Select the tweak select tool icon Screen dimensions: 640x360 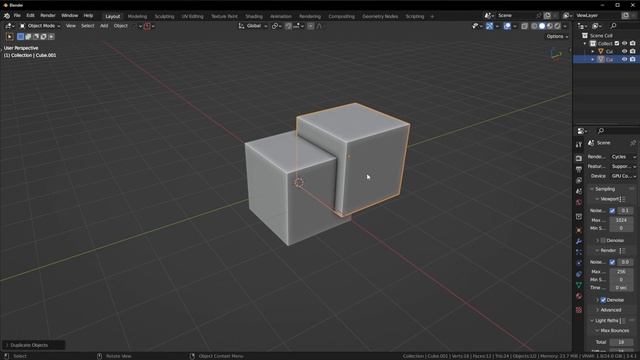click(9, 36)
